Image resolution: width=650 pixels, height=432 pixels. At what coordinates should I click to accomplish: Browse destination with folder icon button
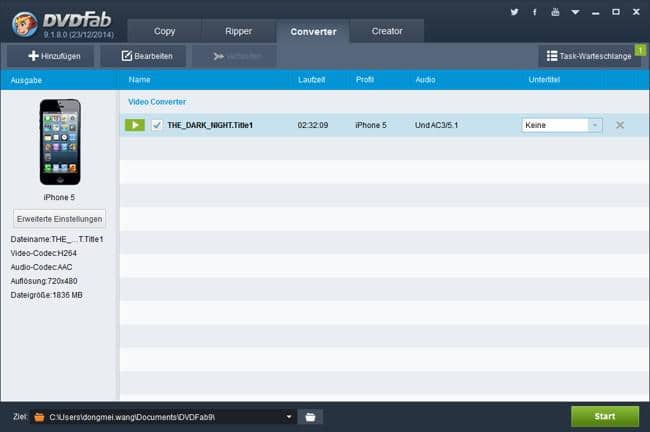pos(310,417)
